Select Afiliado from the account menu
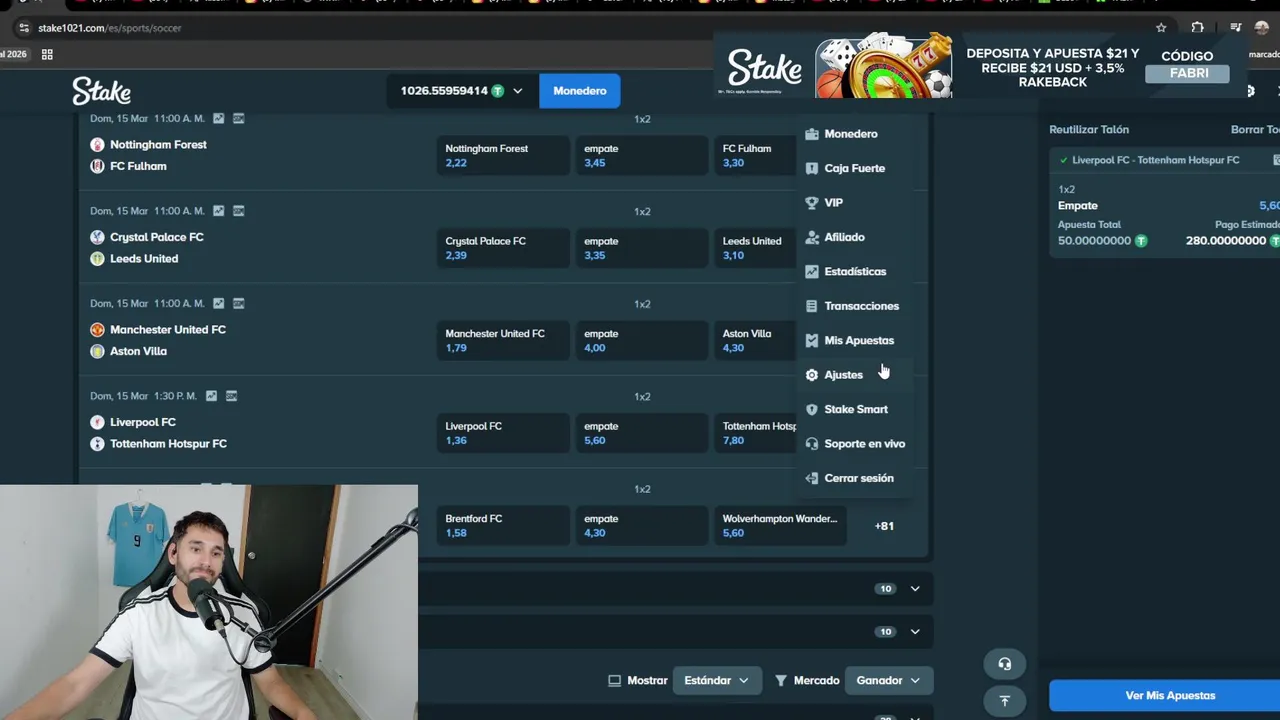 click(844, 237)
